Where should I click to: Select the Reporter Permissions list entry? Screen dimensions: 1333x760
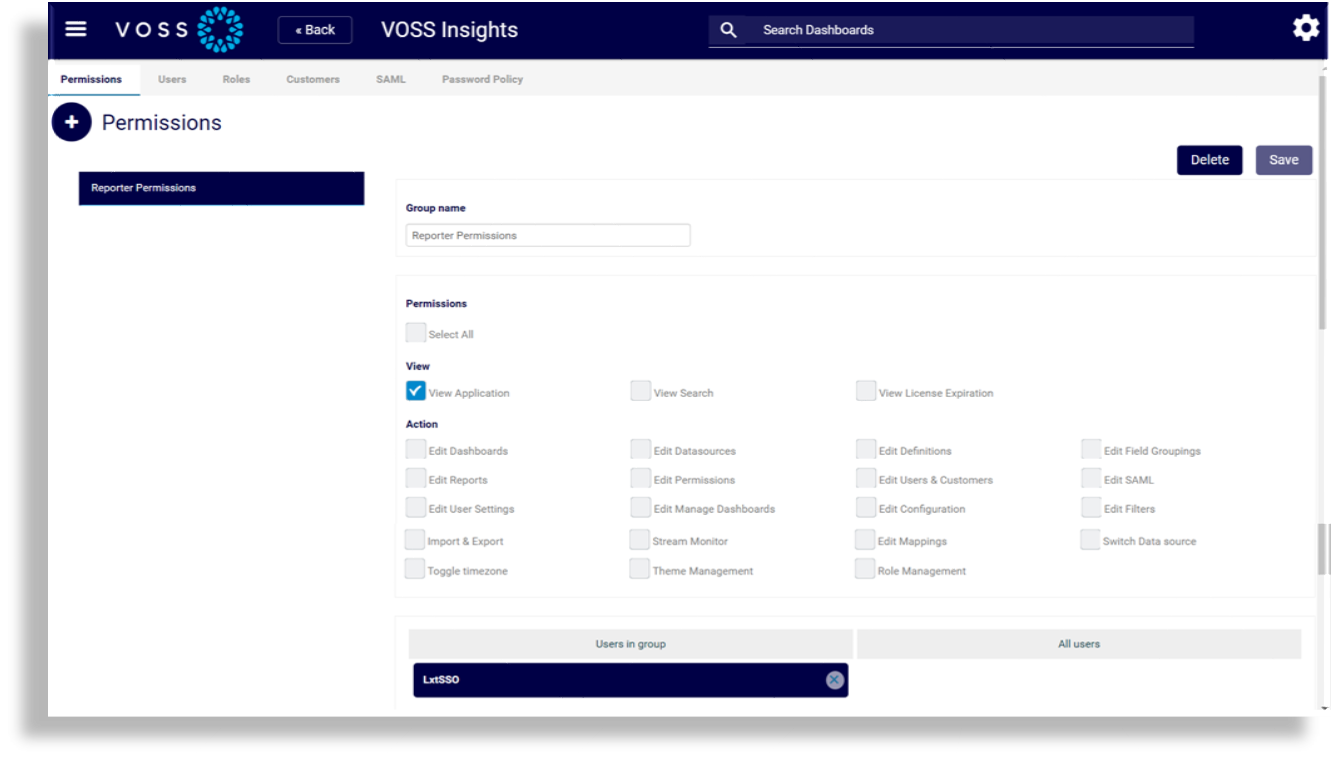(x=220, y=187)
